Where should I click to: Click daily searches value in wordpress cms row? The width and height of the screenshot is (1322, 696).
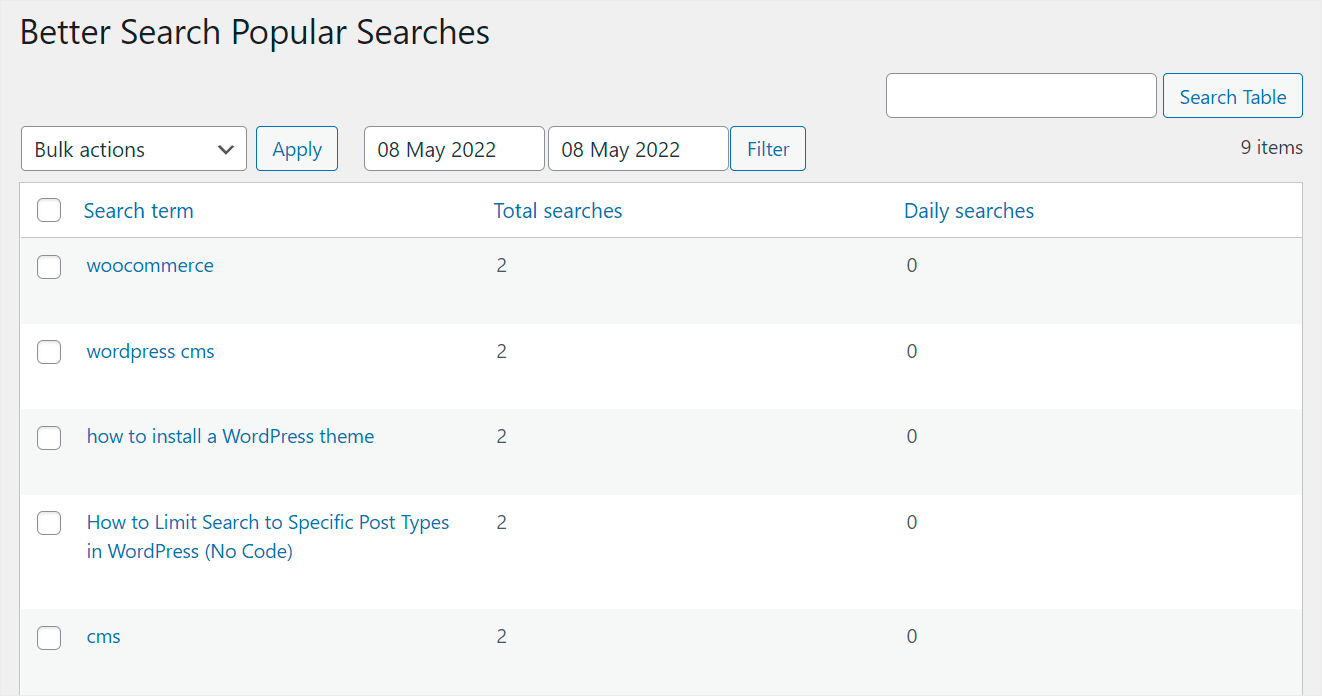tap(912, 351)
